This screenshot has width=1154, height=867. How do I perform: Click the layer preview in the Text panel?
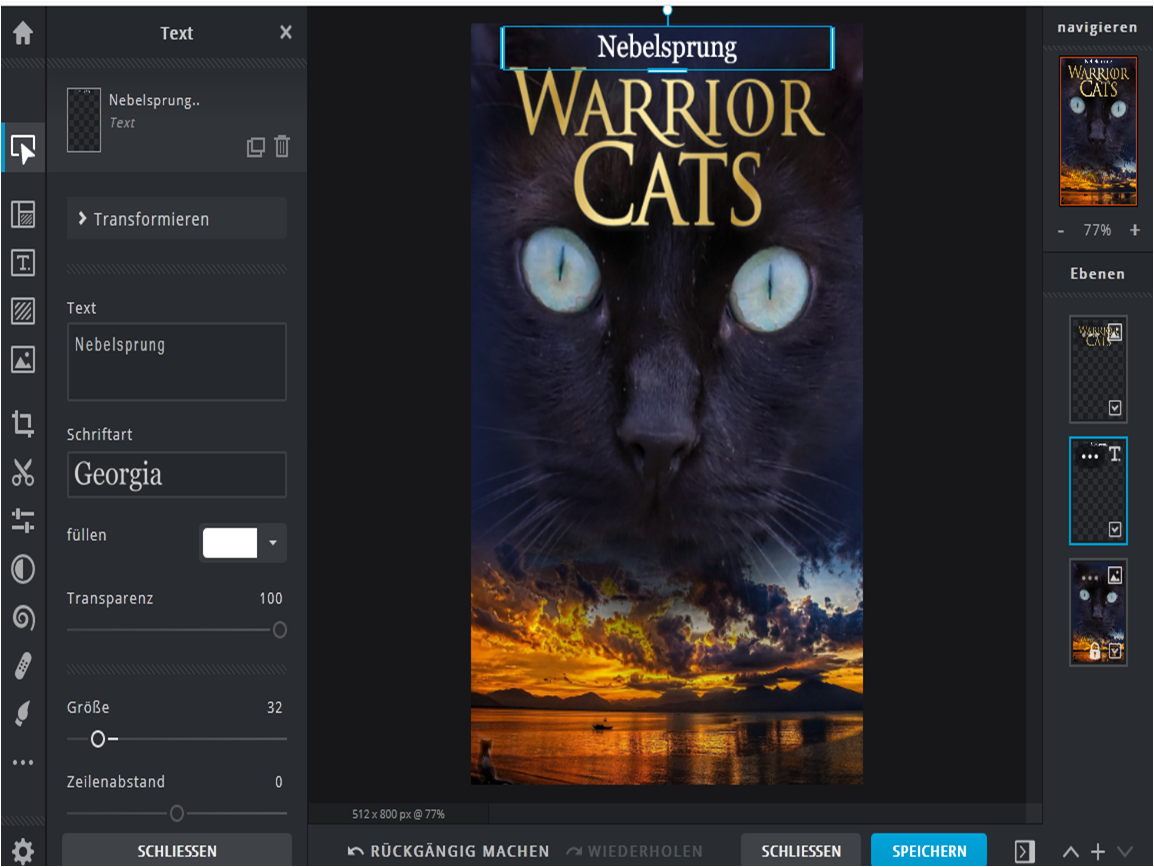(84, 120)
